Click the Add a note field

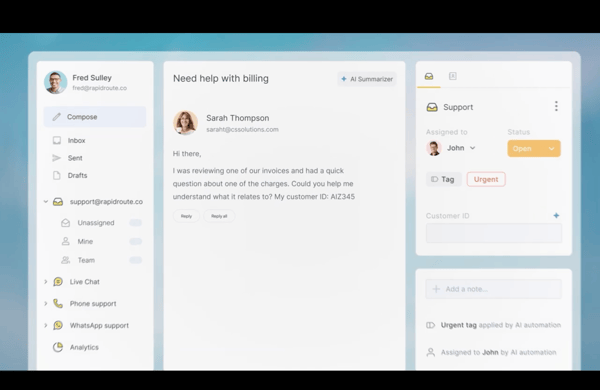(494, 289)
